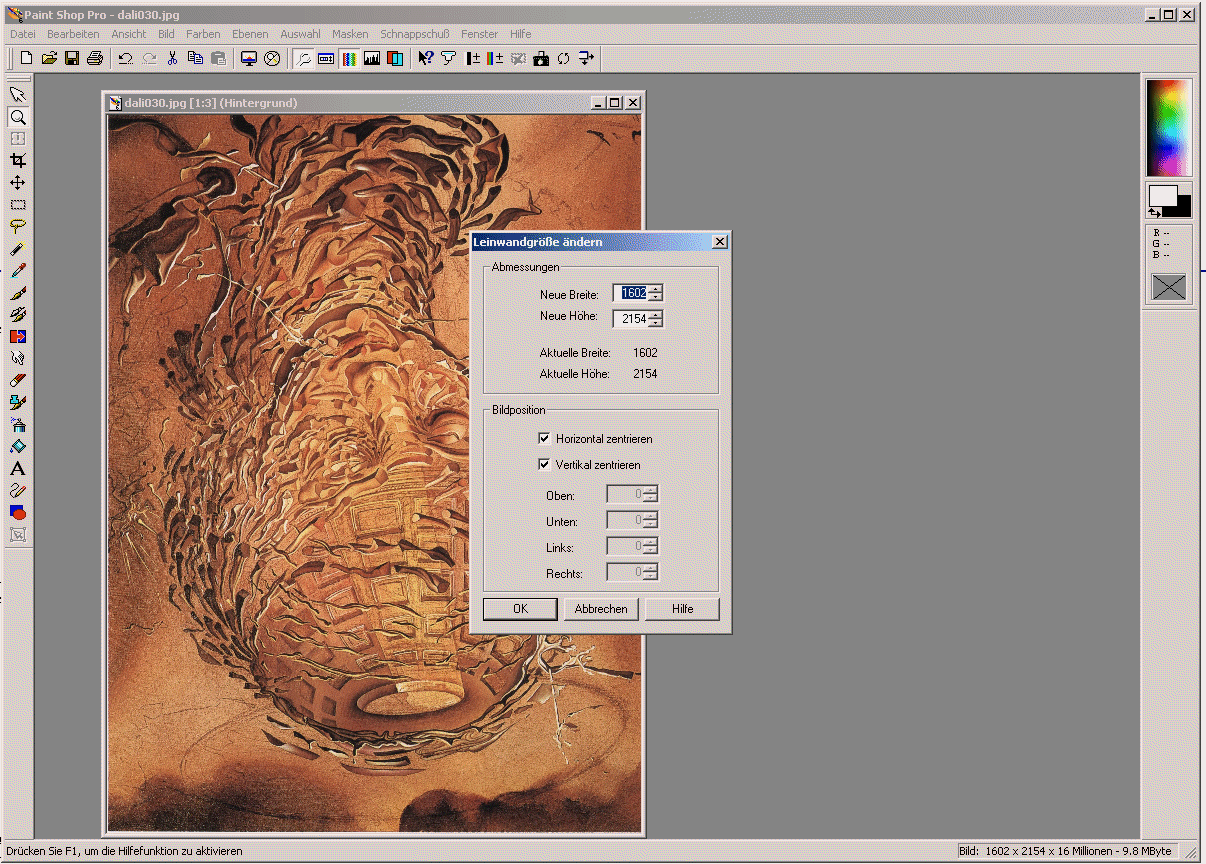Click Abbrechen to cancel the dialog
The width and height of the screenshot is (1206, 864).
[x=601, y=609]
